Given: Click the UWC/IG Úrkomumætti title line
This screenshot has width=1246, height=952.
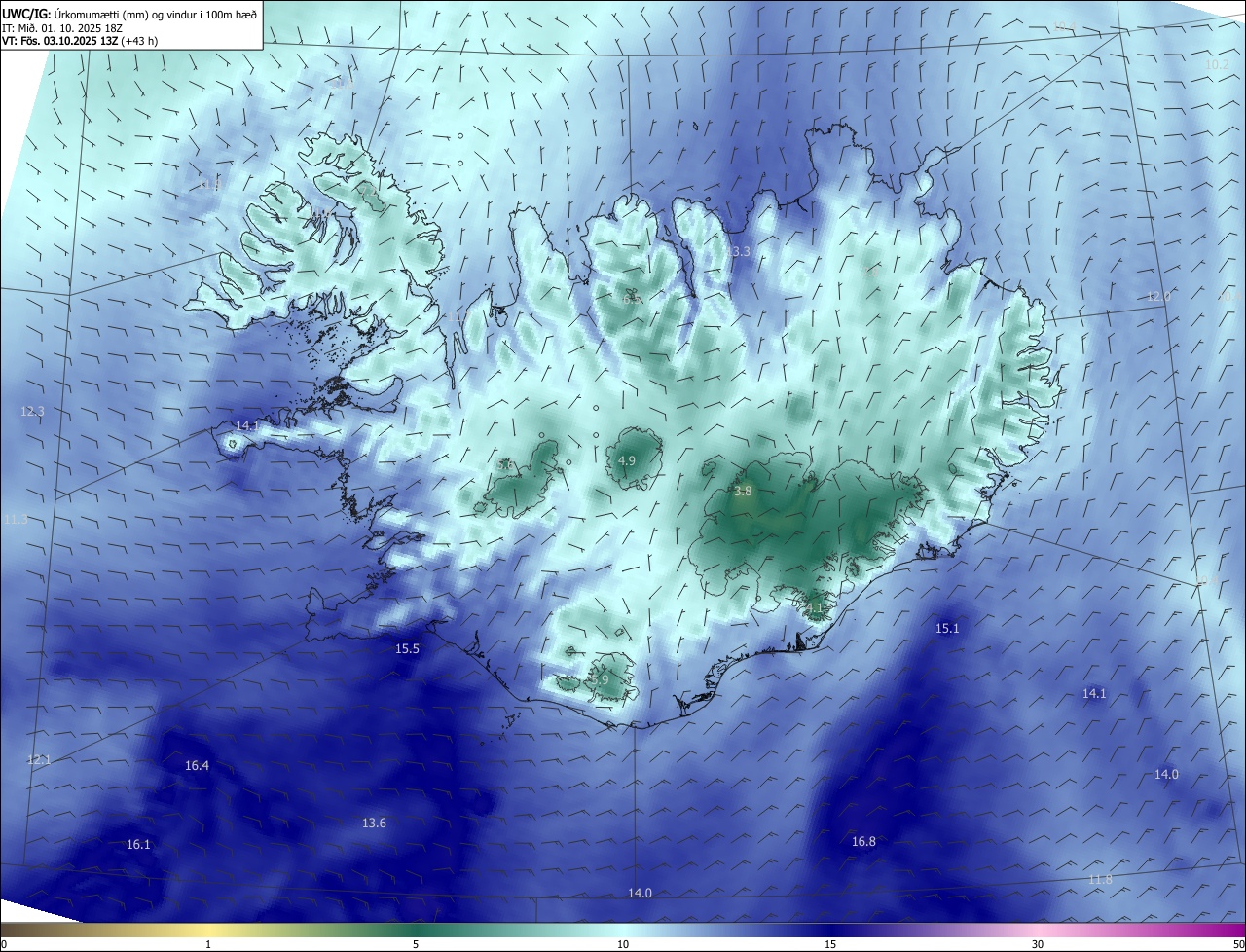Looking at the screenshot, I should 129,14.
